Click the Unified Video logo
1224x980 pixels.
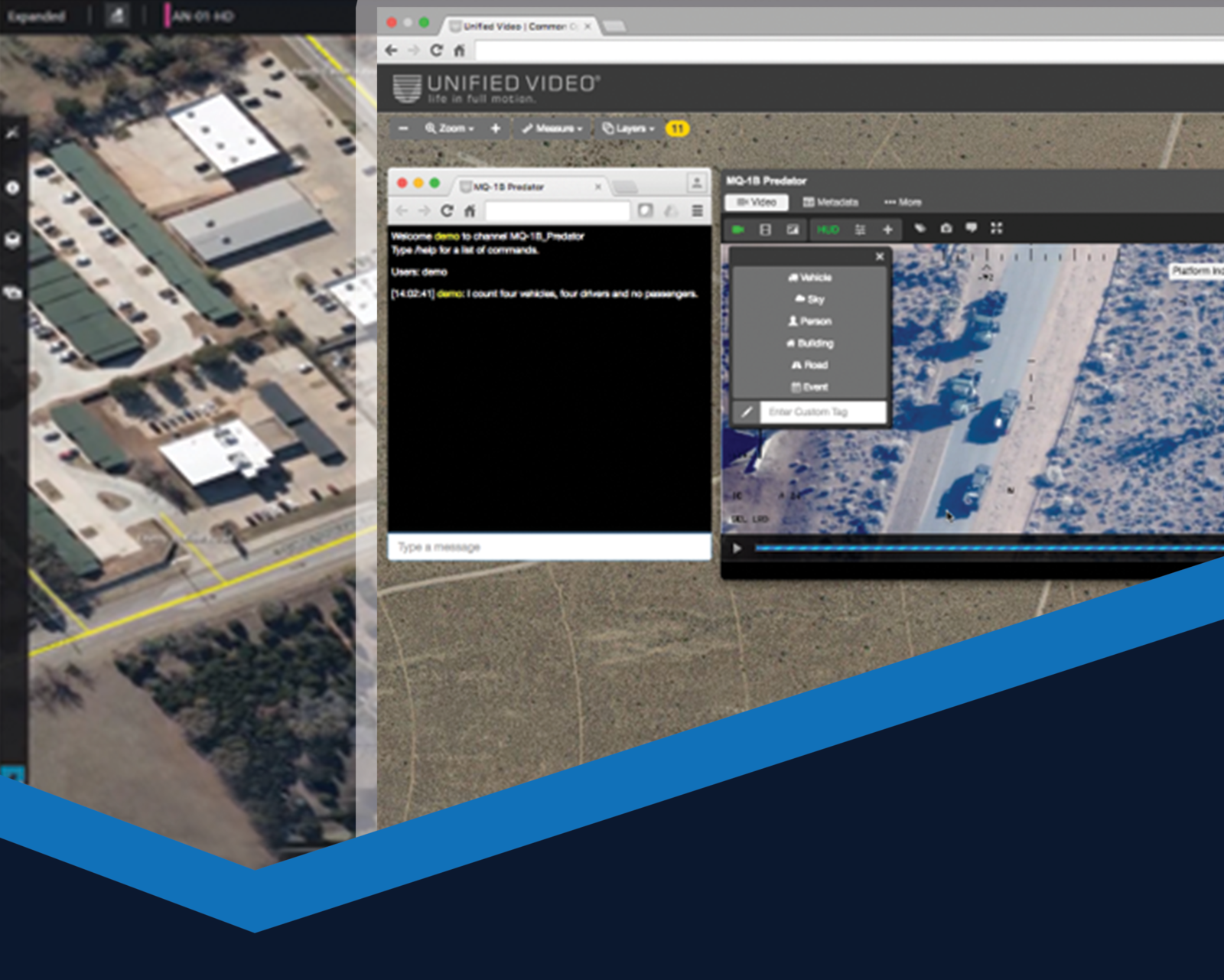coord(496,89)
